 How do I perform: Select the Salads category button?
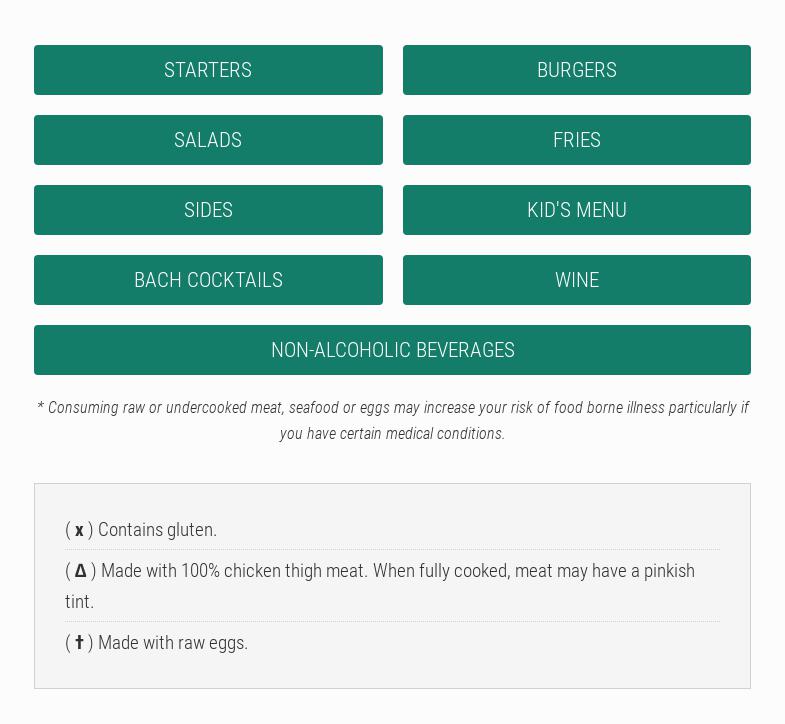(208, 140)
